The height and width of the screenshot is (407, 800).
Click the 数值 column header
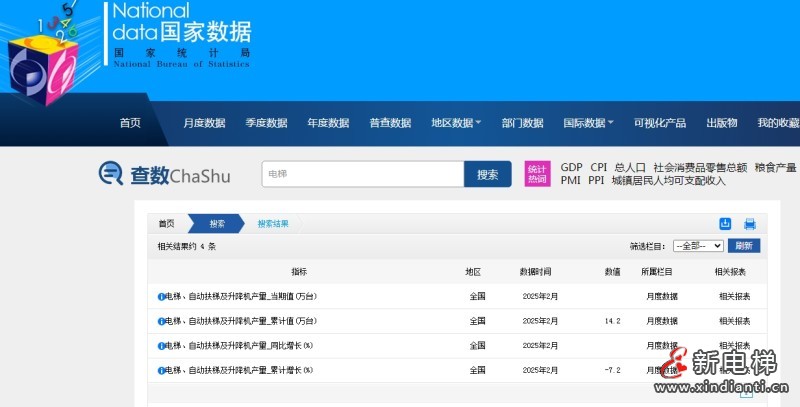tap(613, 272)
